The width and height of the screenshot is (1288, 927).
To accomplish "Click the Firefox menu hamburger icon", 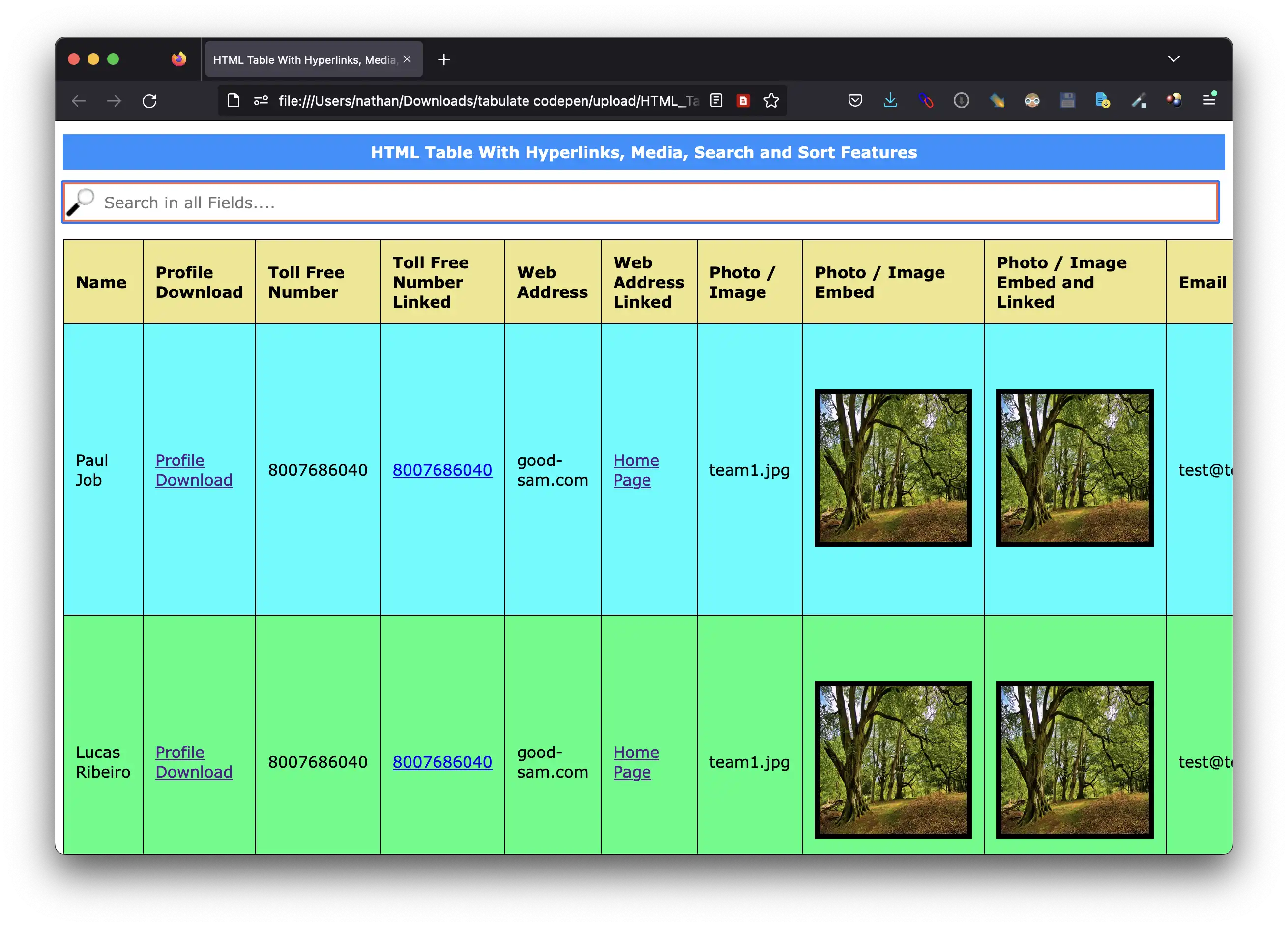I will coord(1210,100).
